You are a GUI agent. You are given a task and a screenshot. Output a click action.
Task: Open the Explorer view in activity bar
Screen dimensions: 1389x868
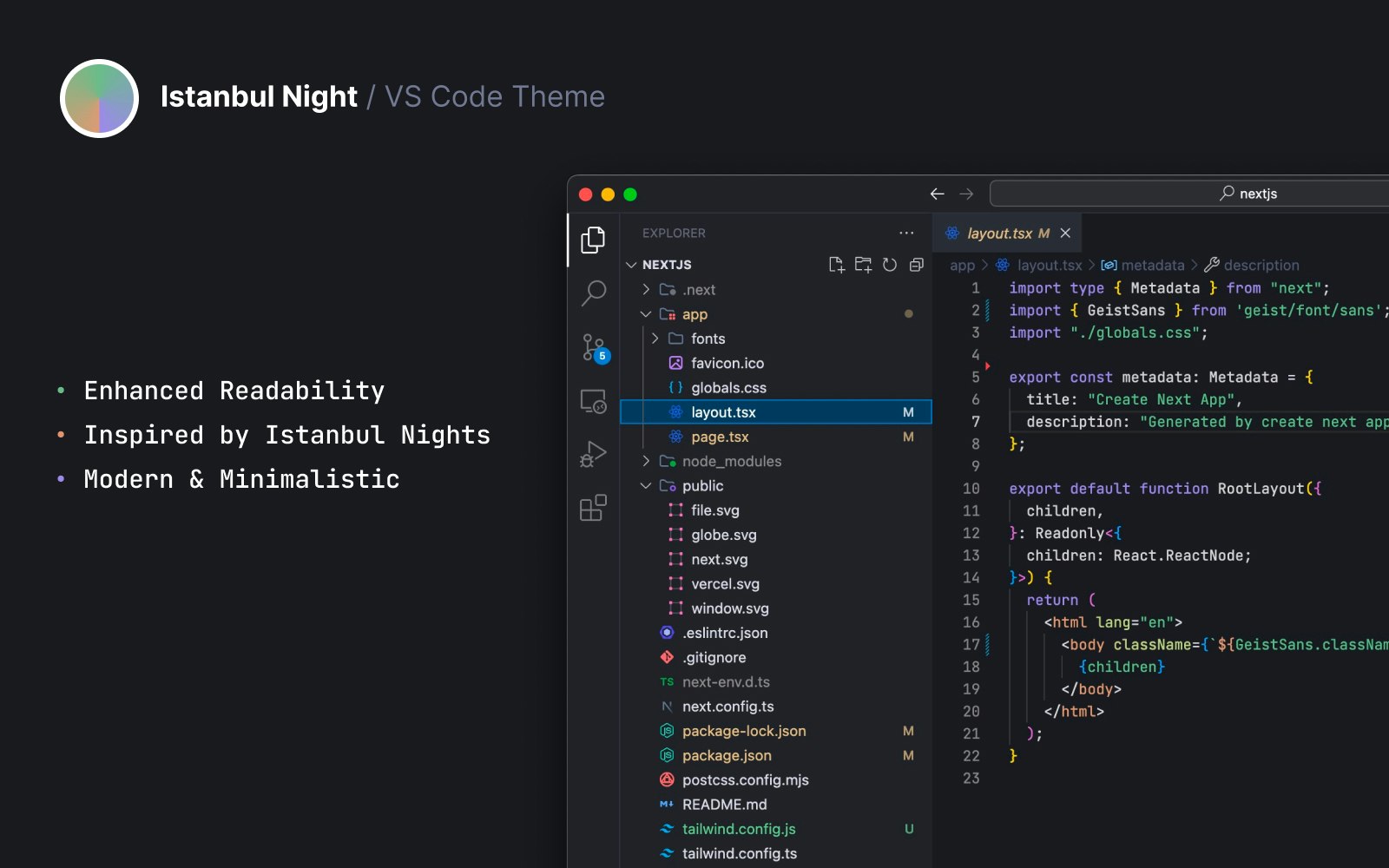[x=593, y=240]
